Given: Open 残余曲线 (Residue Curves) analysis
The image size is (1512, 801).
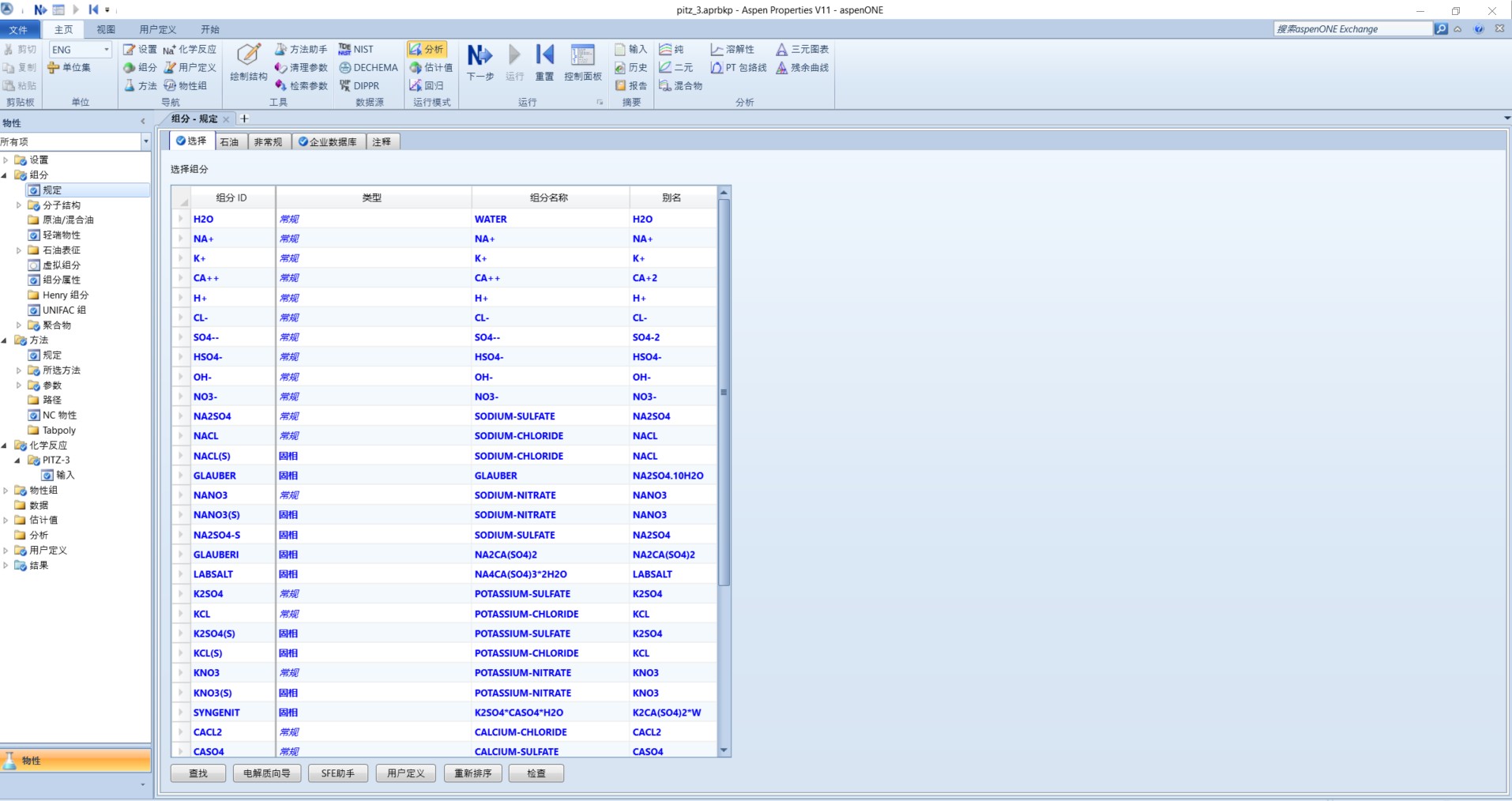Looking at the screenshot, I should point(803,67).
